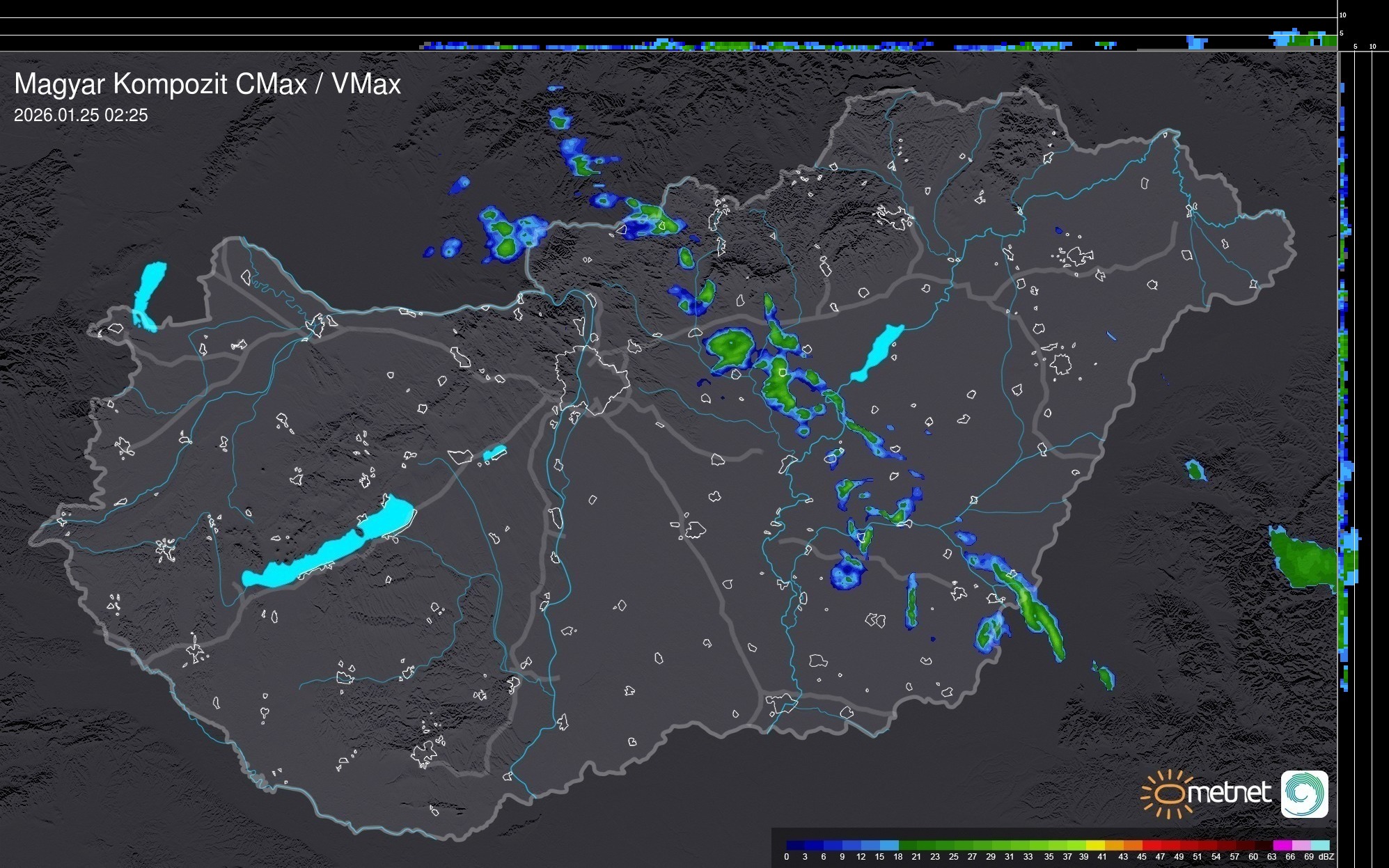Click the 2026.01.25 02:25 timestamp
Image resolution: width=1389 pixels, height=868 pixels.
(81, 116)
